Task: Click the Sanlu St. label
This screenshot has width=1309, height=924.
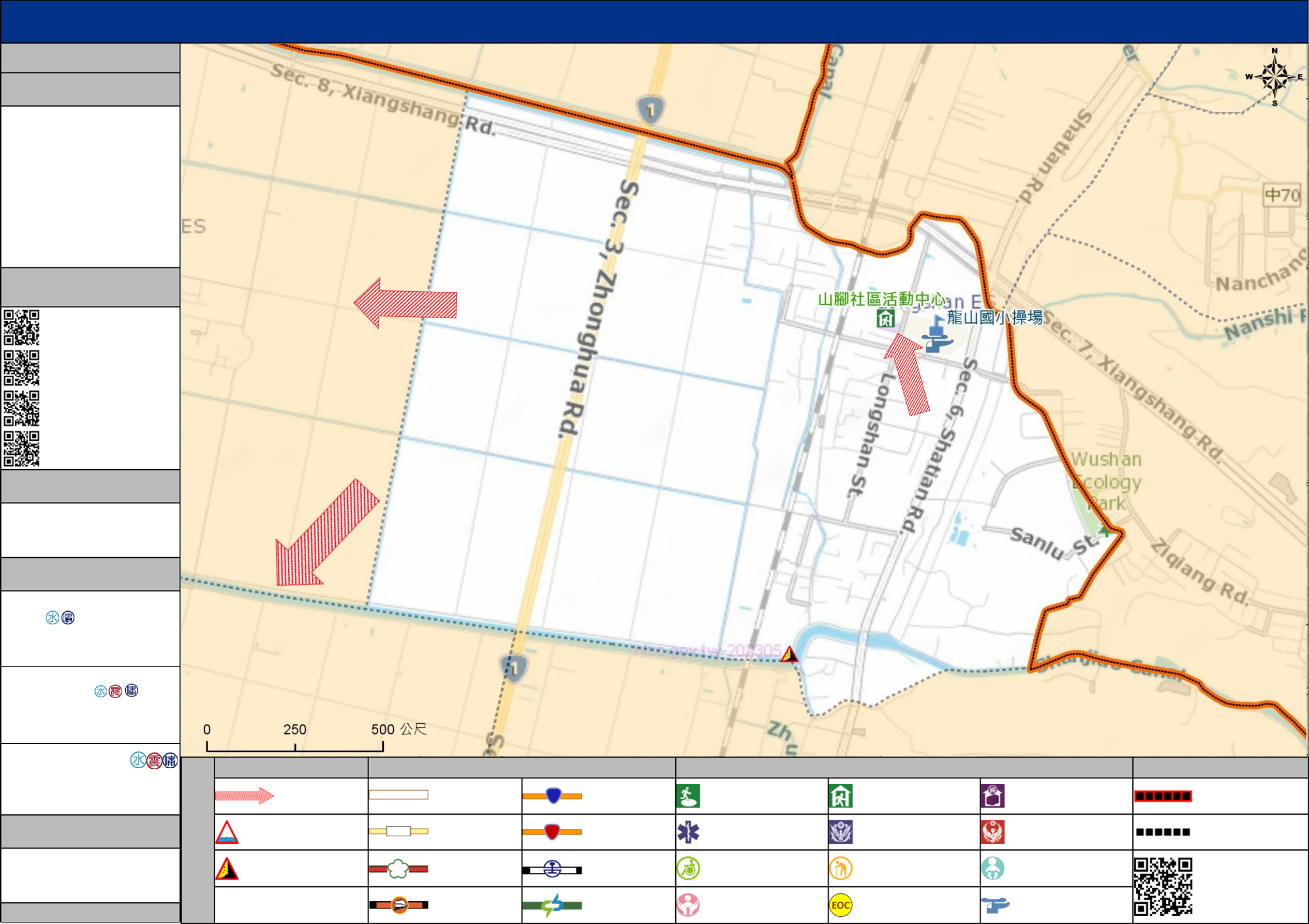Action: [1053, 544]
